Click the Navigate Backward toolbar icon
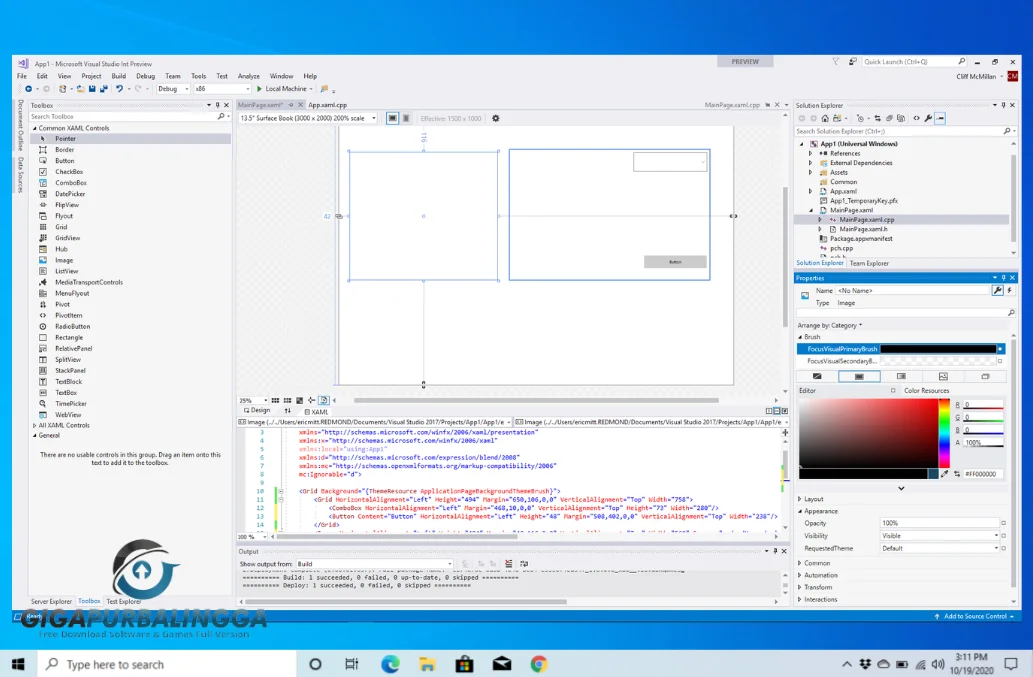 tap(28, 89)
